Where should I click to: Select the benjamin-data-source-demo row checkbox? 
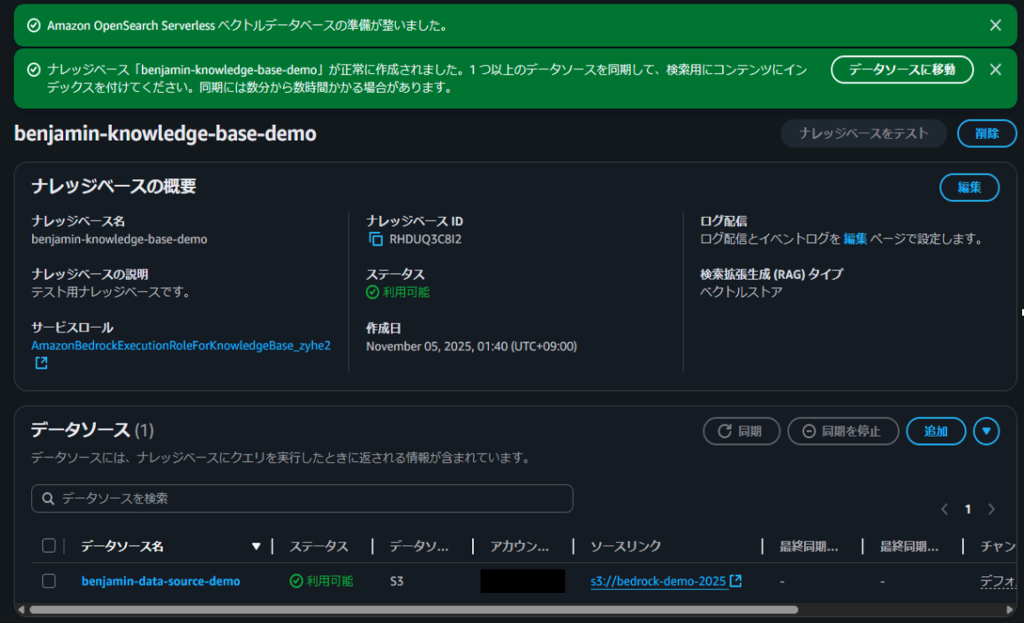(49, 581)
